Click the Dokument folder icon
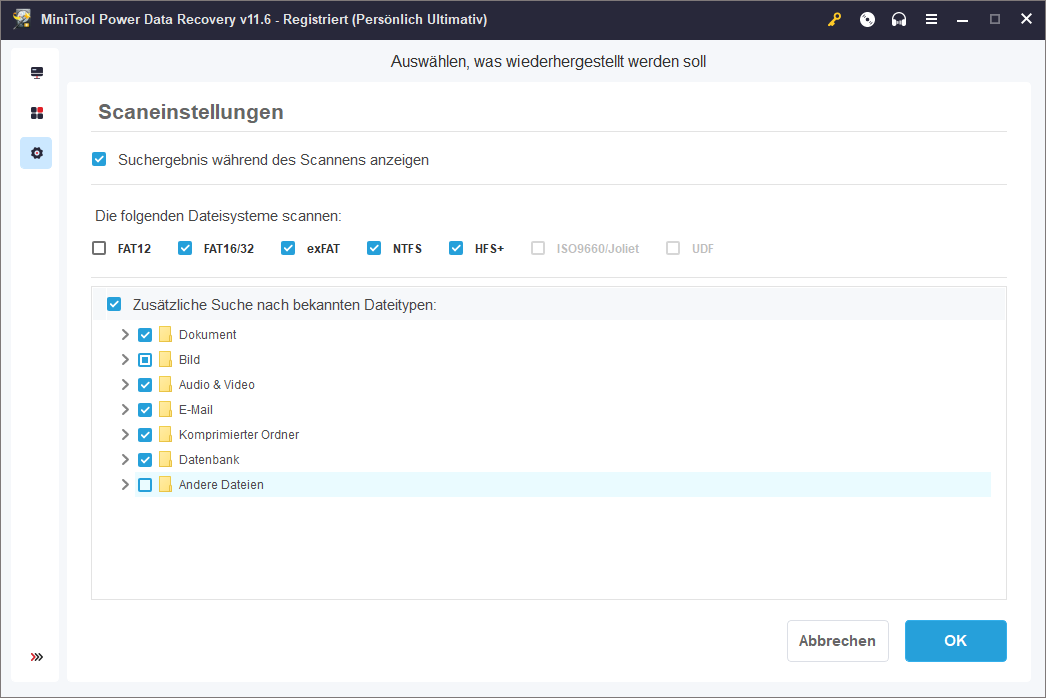This screenshot has width=1046, height=698. coord(166,335)
